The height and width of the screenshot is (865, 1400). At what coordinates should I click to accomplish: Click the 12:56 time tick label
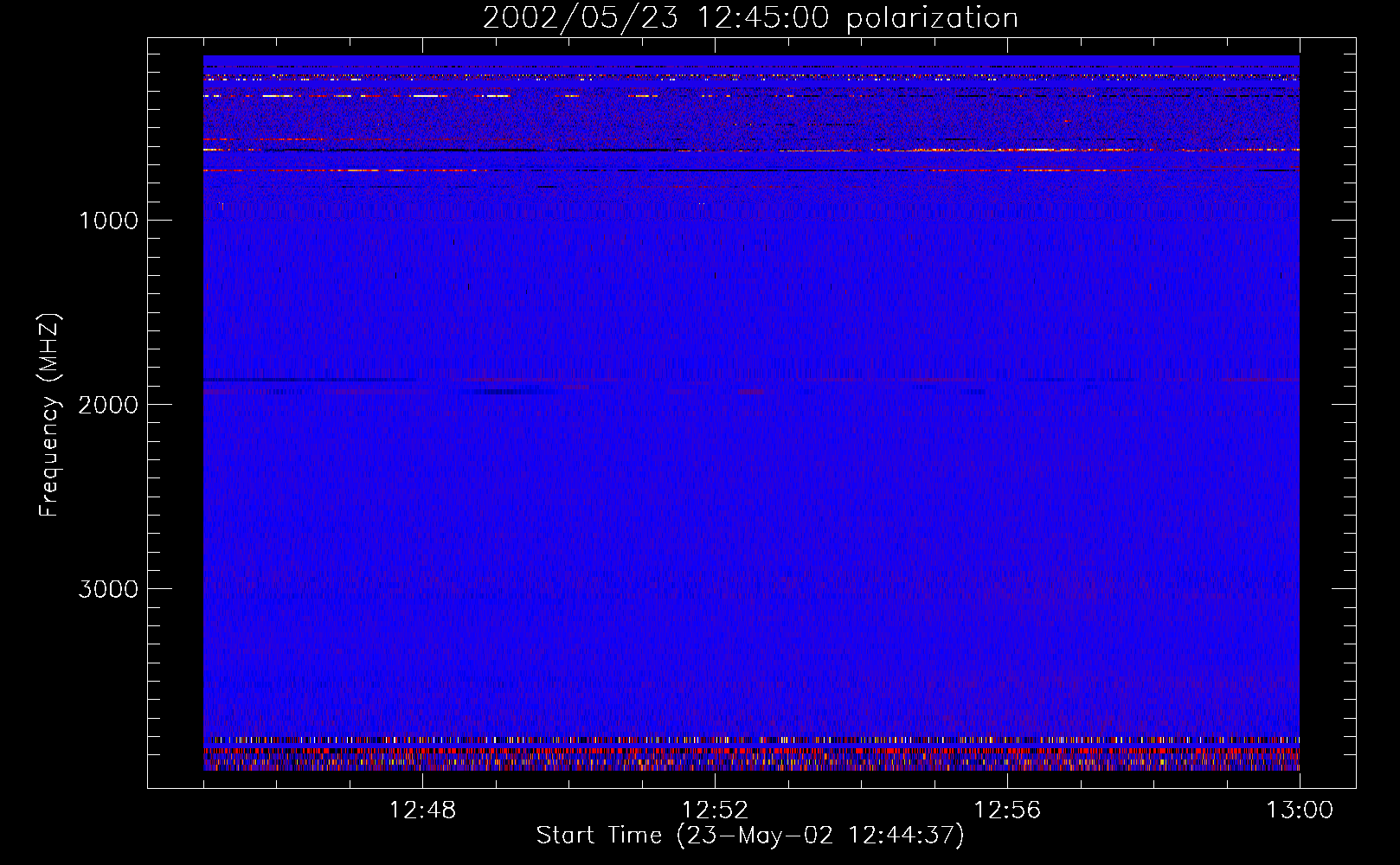pos(1007,811)
